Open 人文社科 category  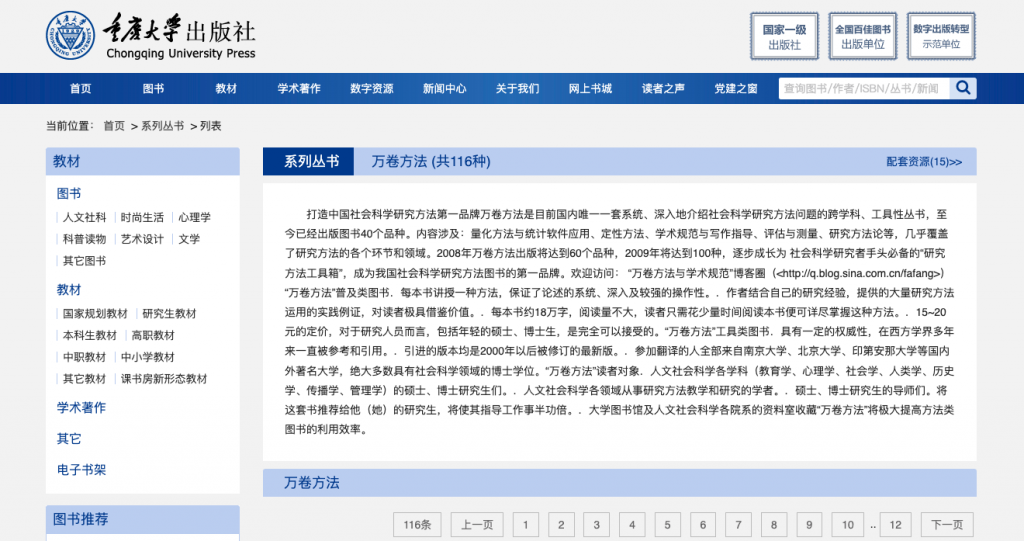point(84,217)
